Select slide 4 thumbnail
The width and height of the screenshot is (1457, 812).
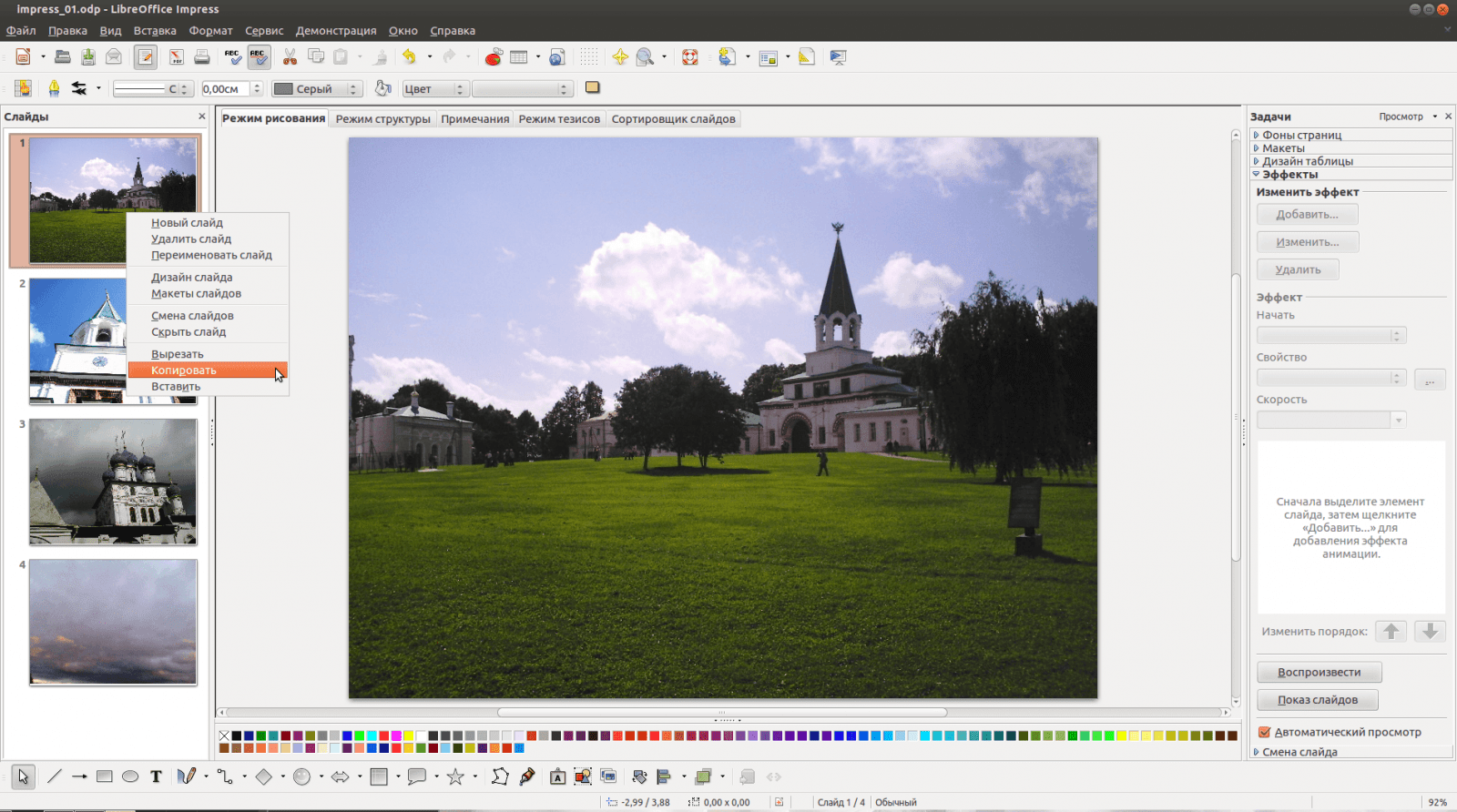(x=113, y=622)
